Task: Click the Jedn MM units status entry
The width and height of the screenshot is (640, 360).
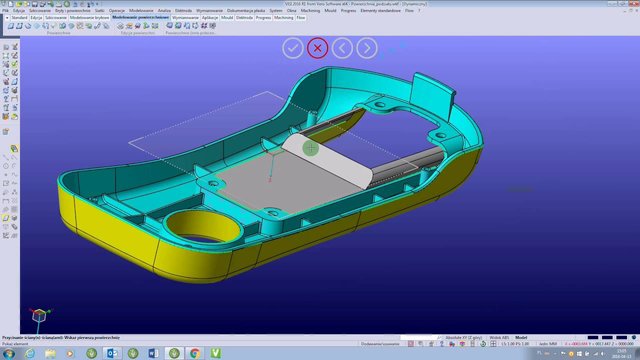Action: coord(548,344)
